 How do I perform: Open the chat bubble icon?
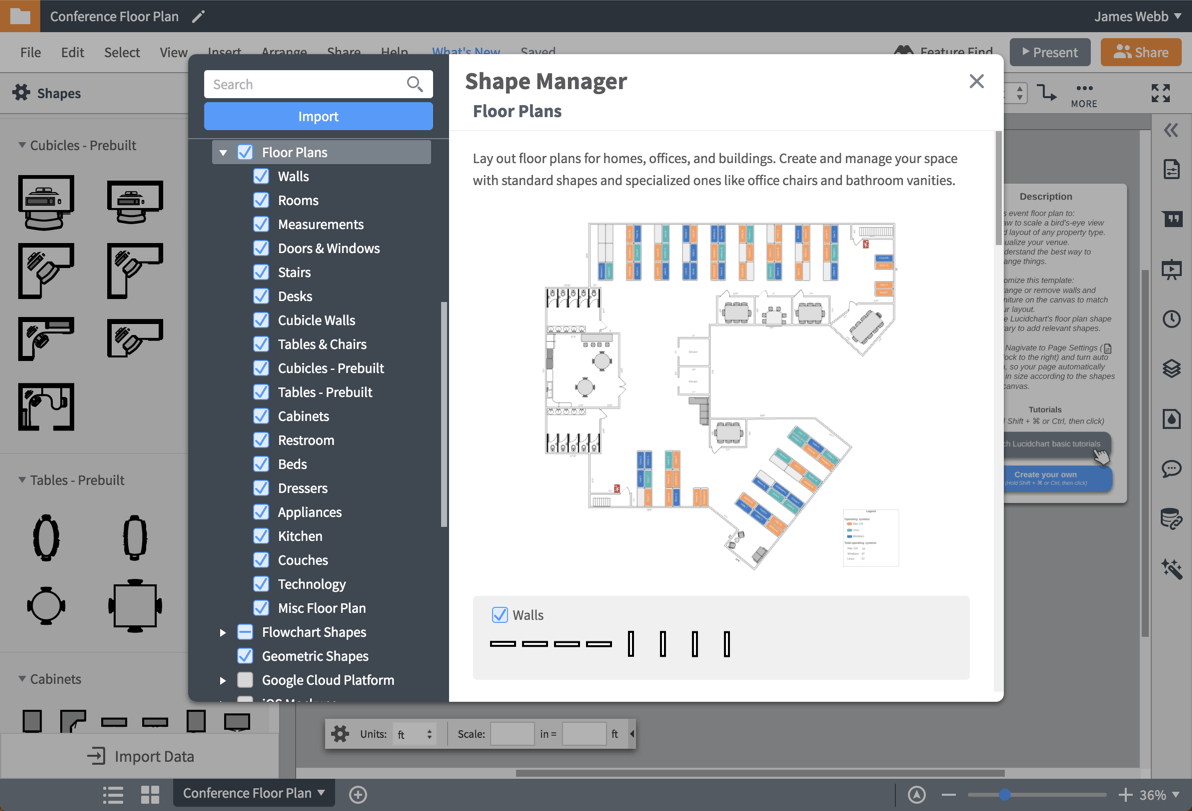coord(1171,469)
